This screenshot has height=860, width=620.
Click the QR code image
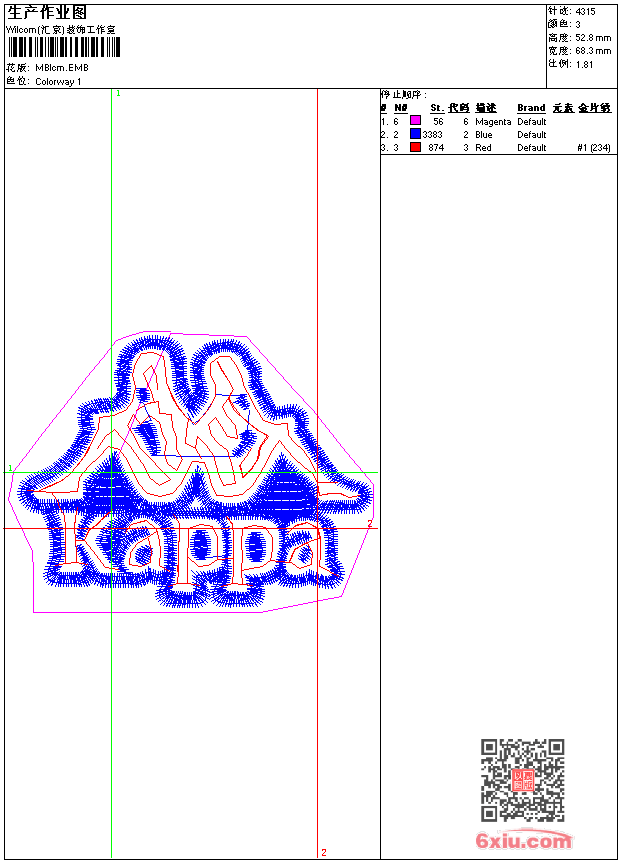(523, 780)
